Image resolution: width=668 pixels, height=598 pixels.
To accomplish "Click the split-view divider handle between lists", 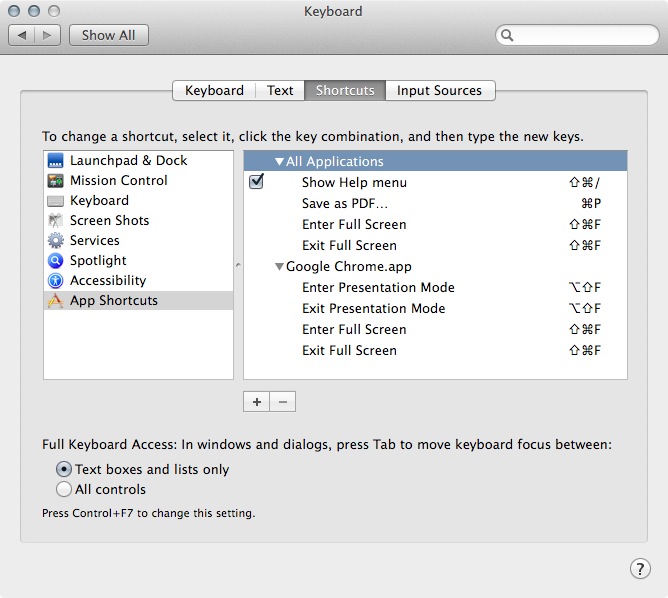I will [238, 265].
